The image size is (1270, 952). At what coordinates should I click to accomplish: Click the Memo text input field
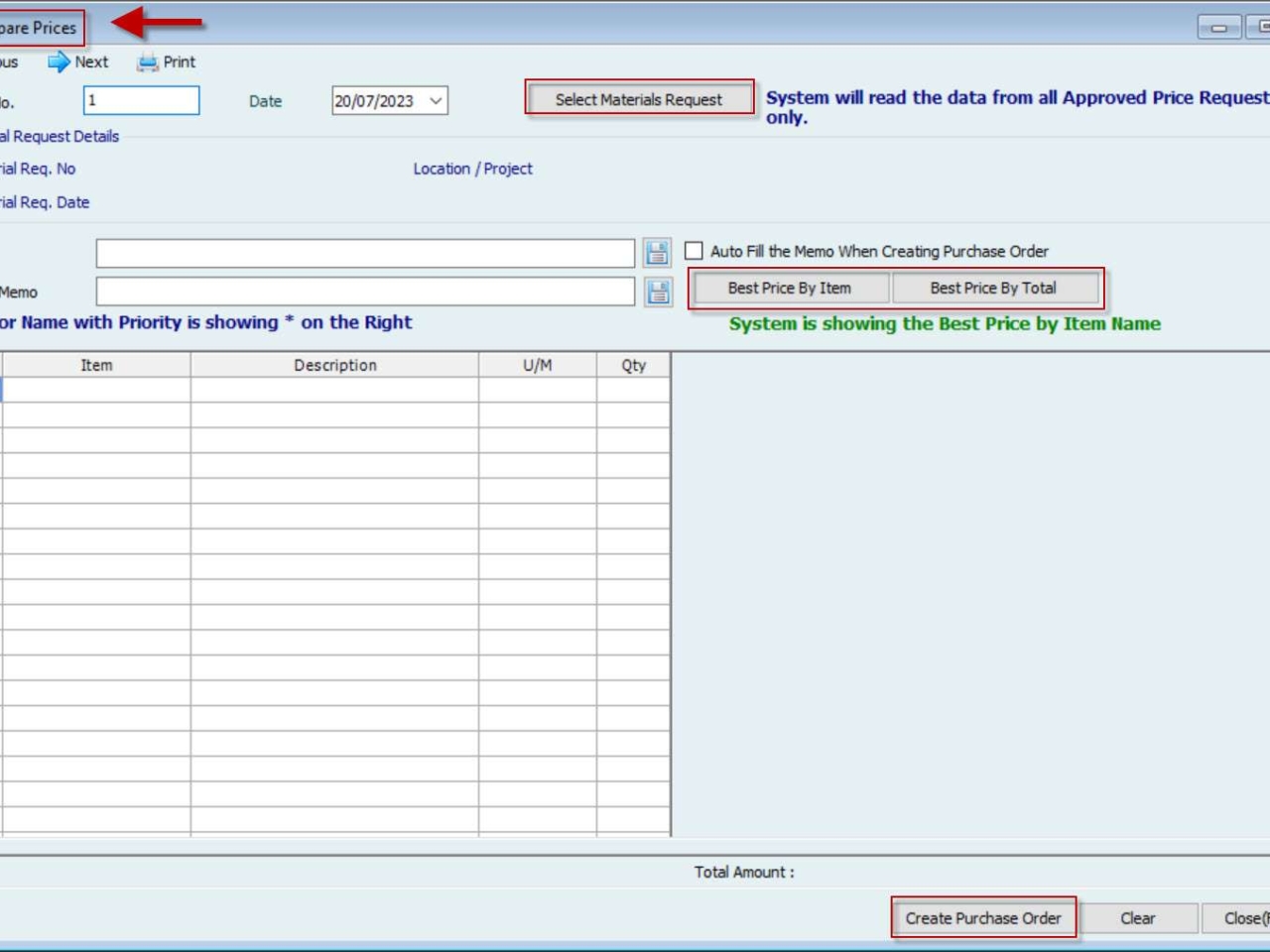(365, 292)
